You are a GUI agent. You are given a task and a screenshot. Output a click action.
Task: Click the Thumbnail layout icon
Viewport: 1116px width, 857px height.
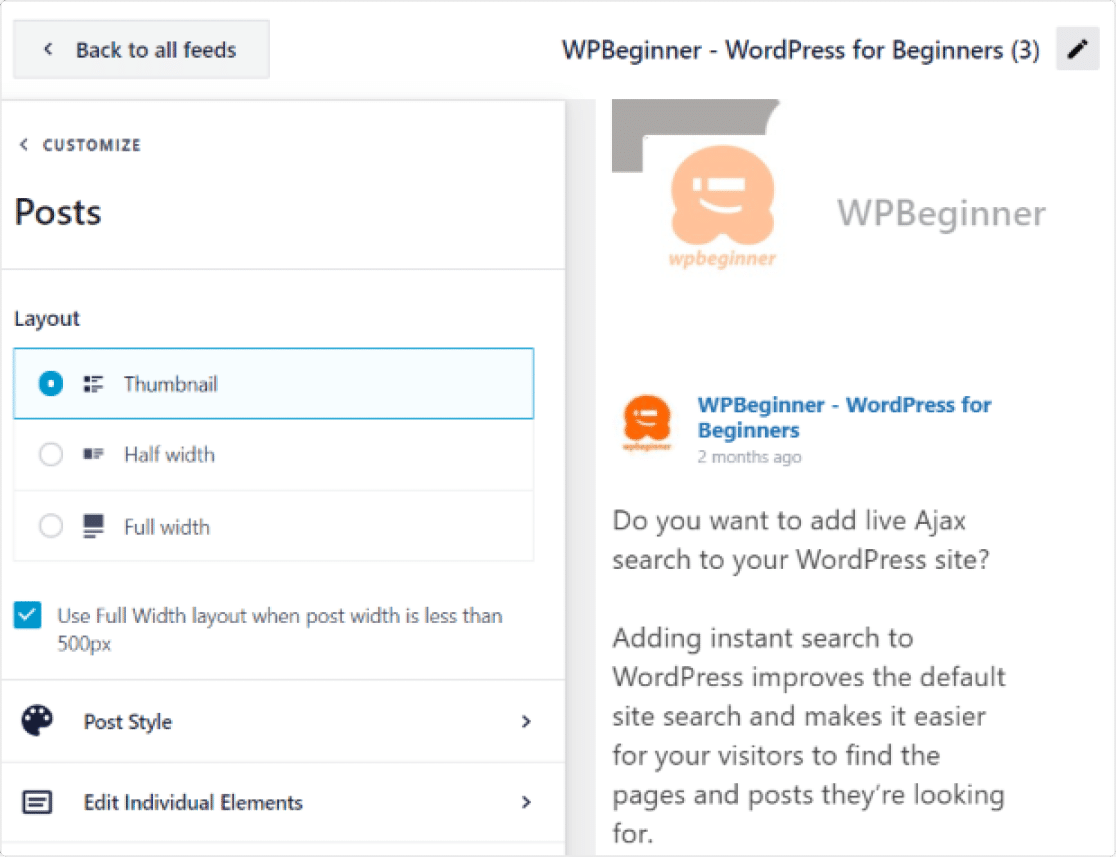coord(93,384)
